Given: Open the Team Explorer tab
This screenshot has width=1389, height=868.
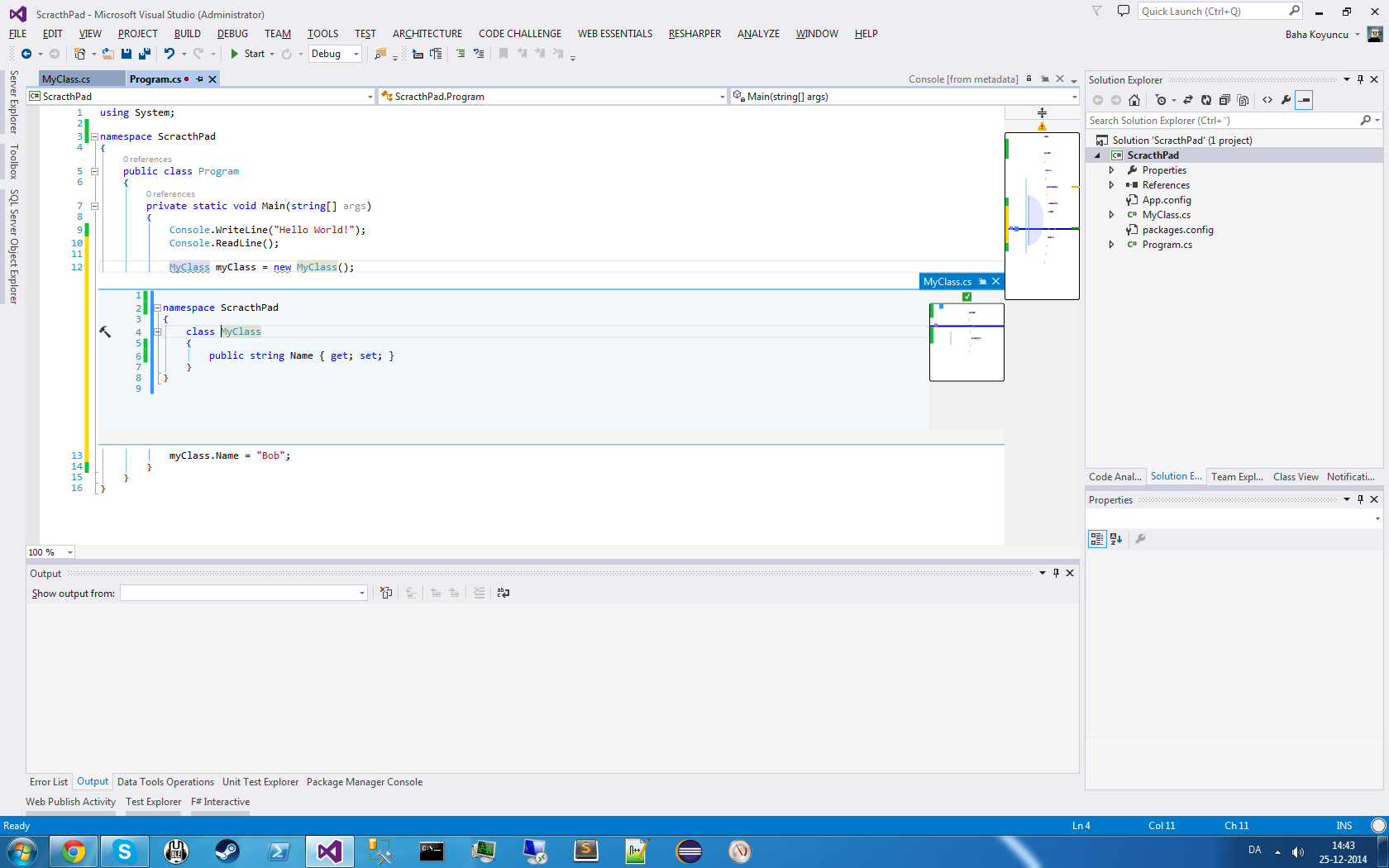Looking at the screenshot, I should (x=1237, y=476).
